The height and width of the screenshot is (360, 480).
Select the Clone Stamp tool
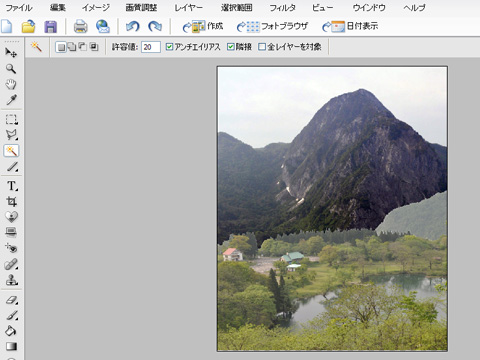[x=11, y=280]
